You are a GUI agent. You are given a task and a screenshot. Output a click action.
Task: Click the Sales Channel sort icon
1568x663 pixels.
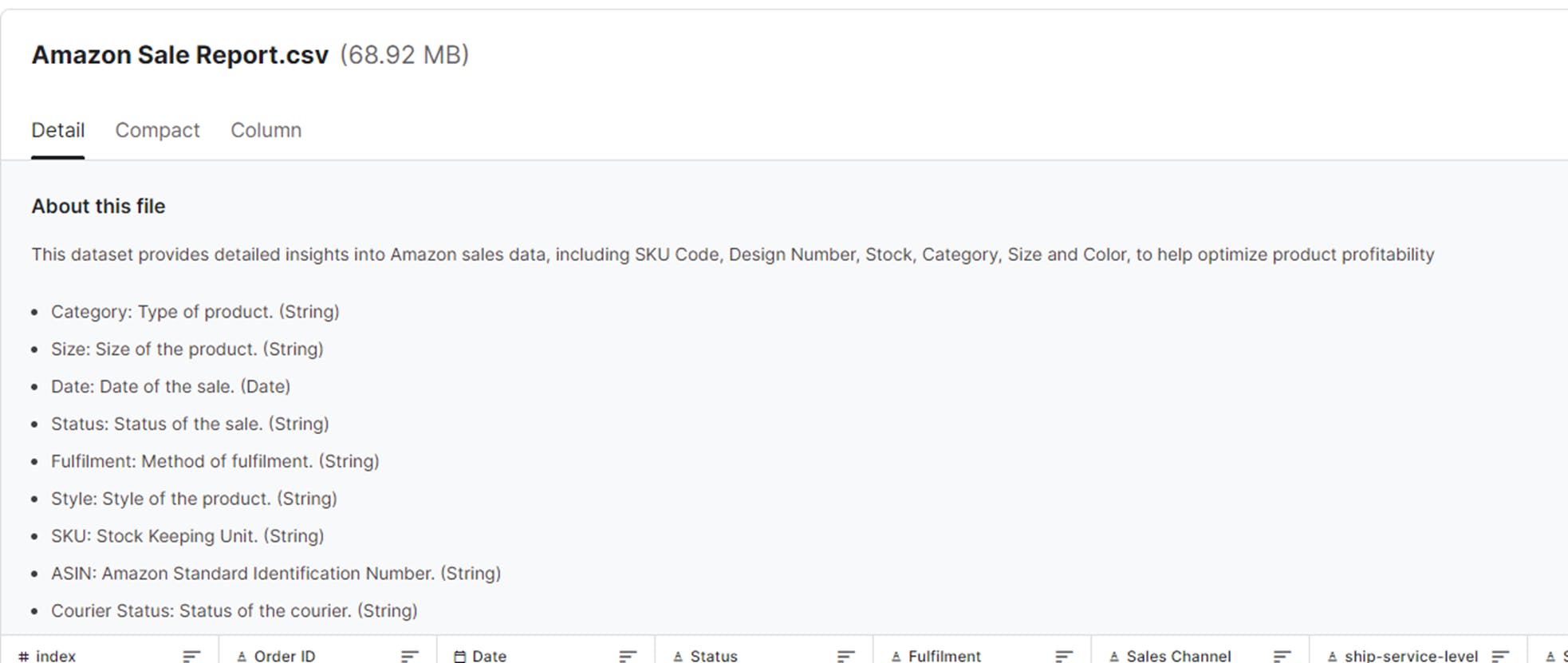[1282, 656]
